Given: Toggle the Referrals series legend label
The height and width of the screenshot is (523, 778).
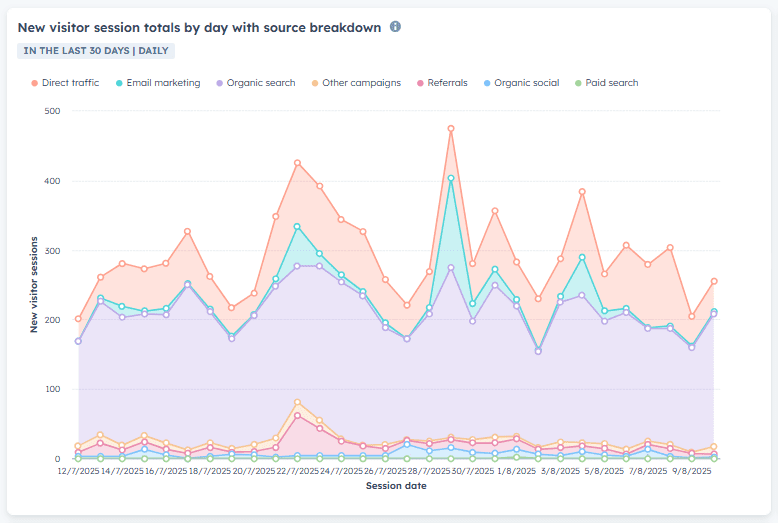Looking at the screenshot, I should point(447,83).
